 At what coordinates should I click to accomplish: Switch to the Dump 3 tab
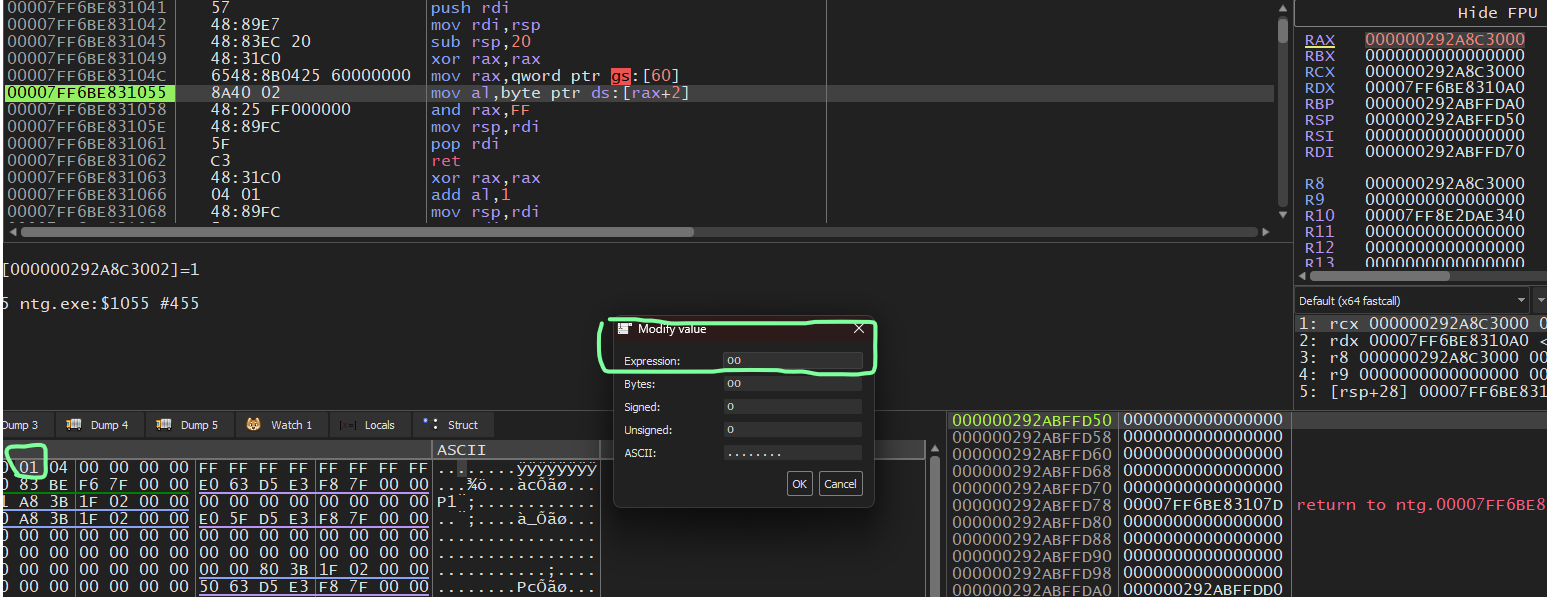(20, 424)
